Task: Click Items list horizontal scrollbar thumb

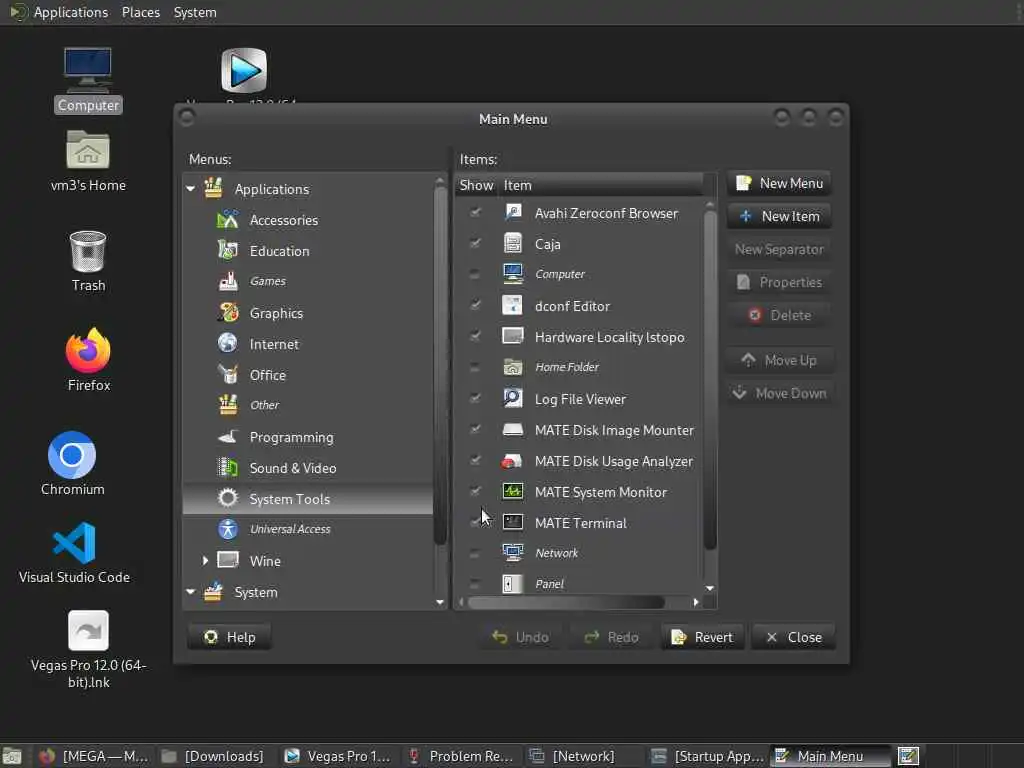Action: click(x=567, y=602)
